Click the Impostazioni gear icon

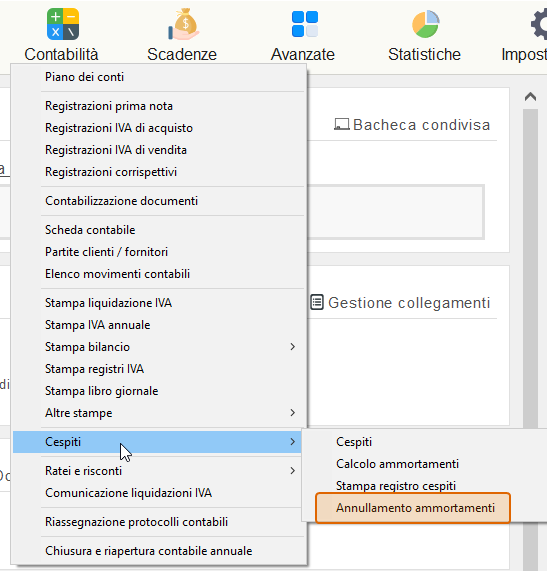[539, 24]
